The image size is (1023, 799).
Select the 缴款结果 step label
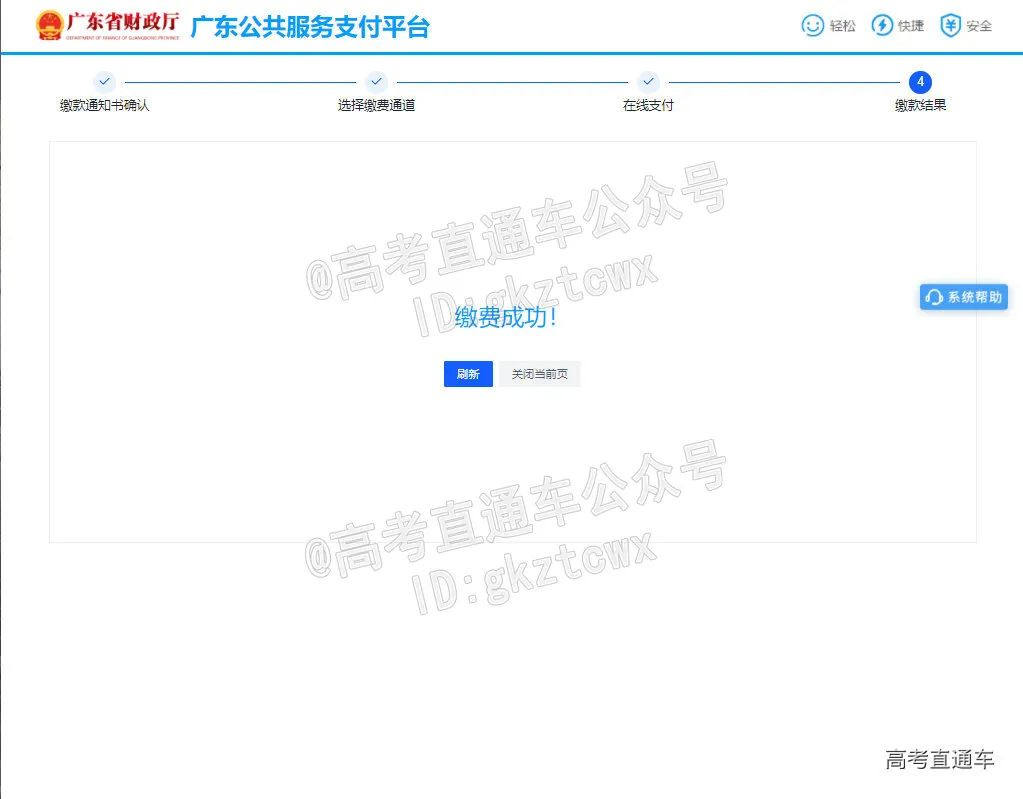920,105
